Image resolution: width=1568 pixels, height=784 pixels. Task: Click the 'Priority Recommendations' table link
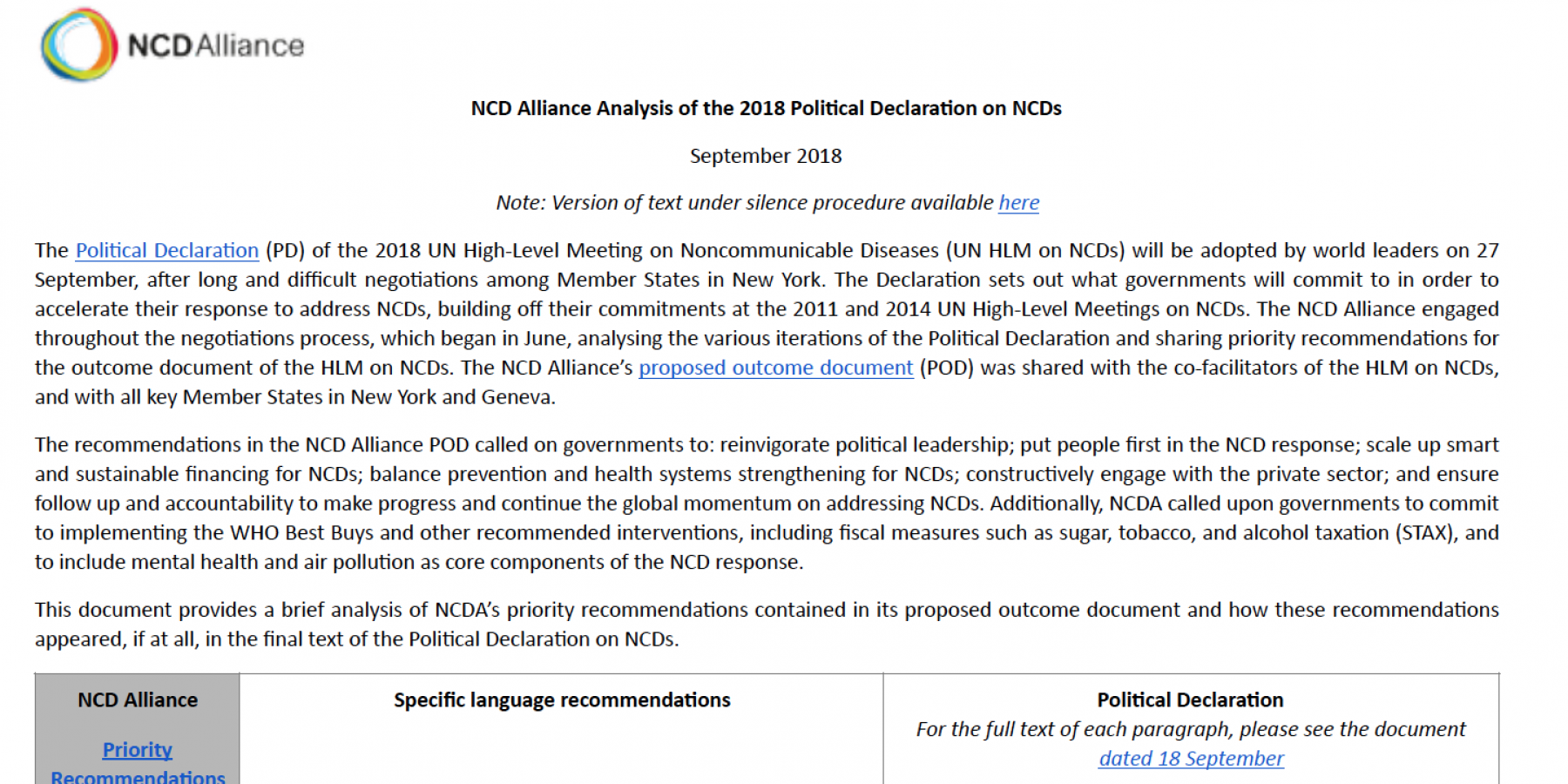(x=138, y=762)
